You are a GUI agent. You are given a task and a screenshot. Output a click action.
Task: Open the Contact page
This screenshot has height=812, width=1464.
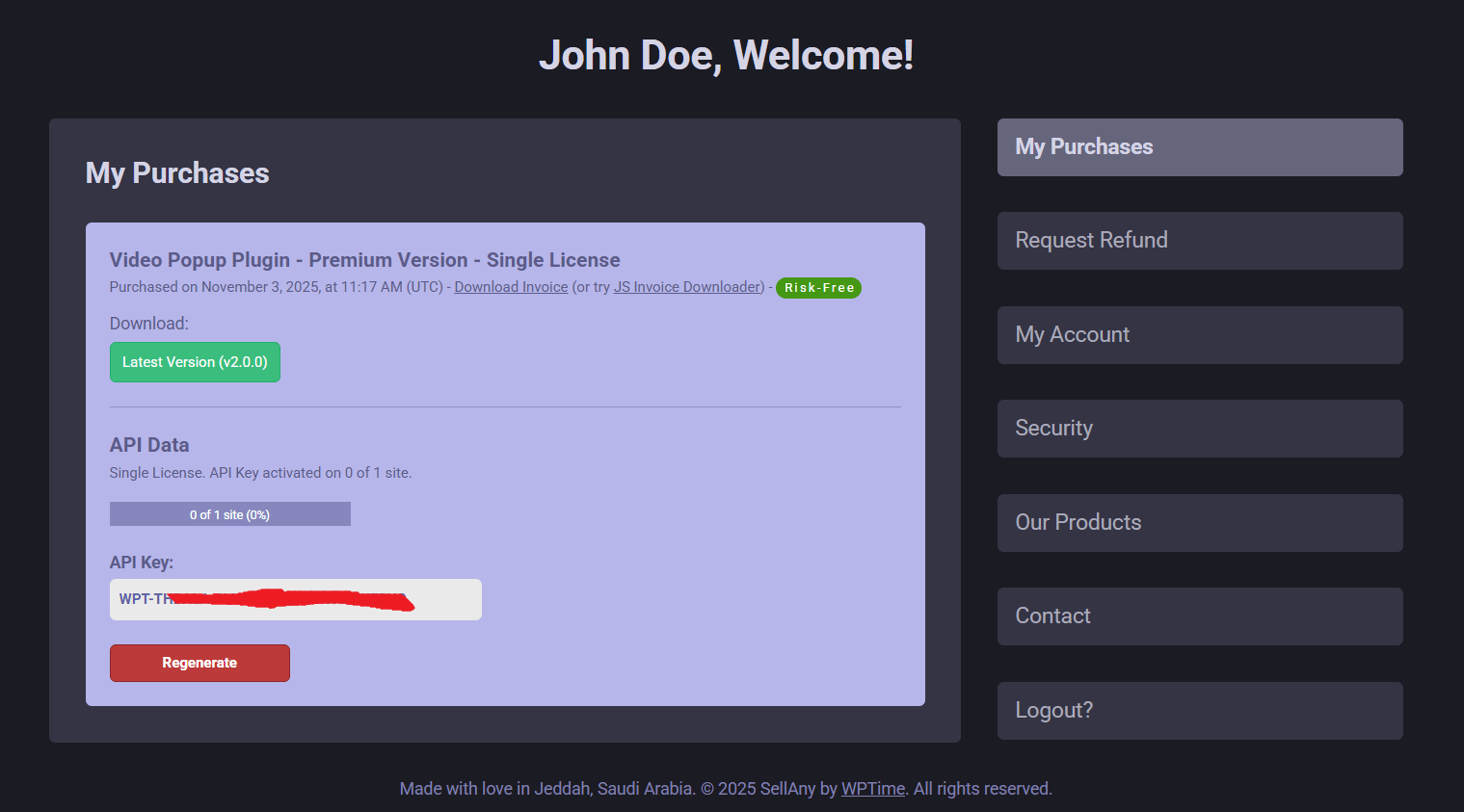click(x=1199, y=616)
